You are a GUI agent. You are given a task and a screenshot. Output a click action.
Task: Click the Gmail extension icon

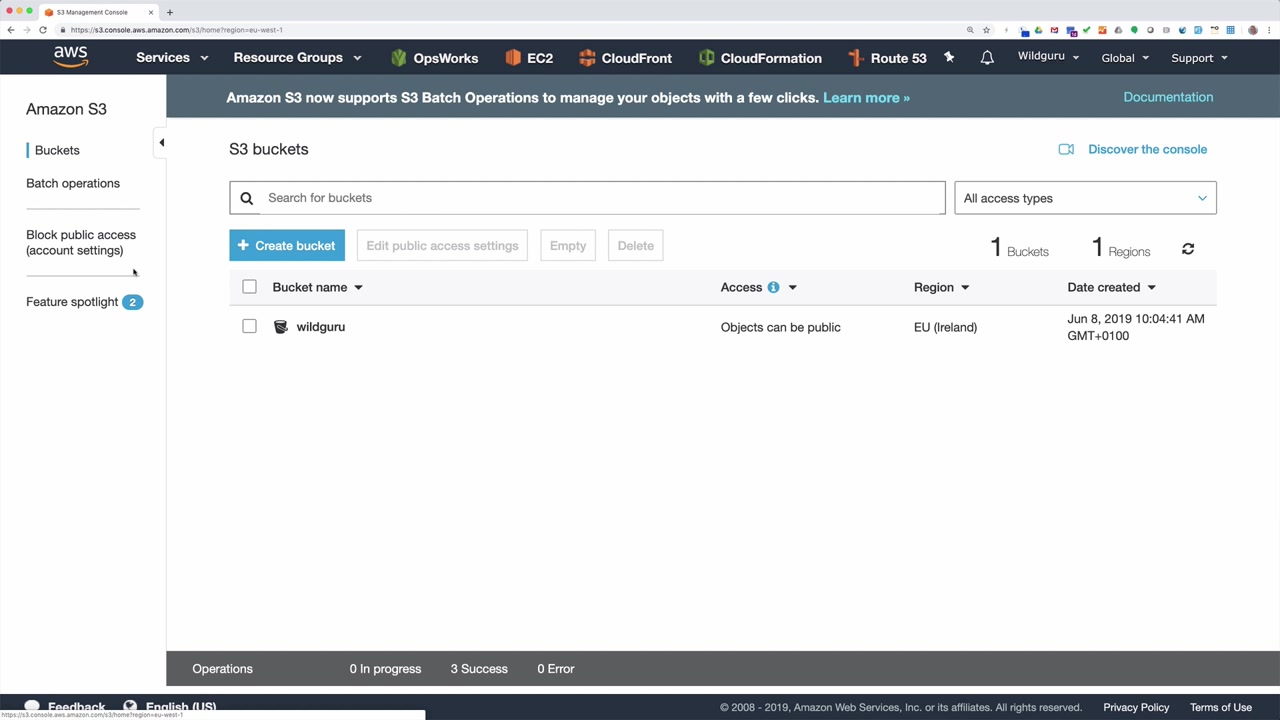click(x=1054, y=30)
